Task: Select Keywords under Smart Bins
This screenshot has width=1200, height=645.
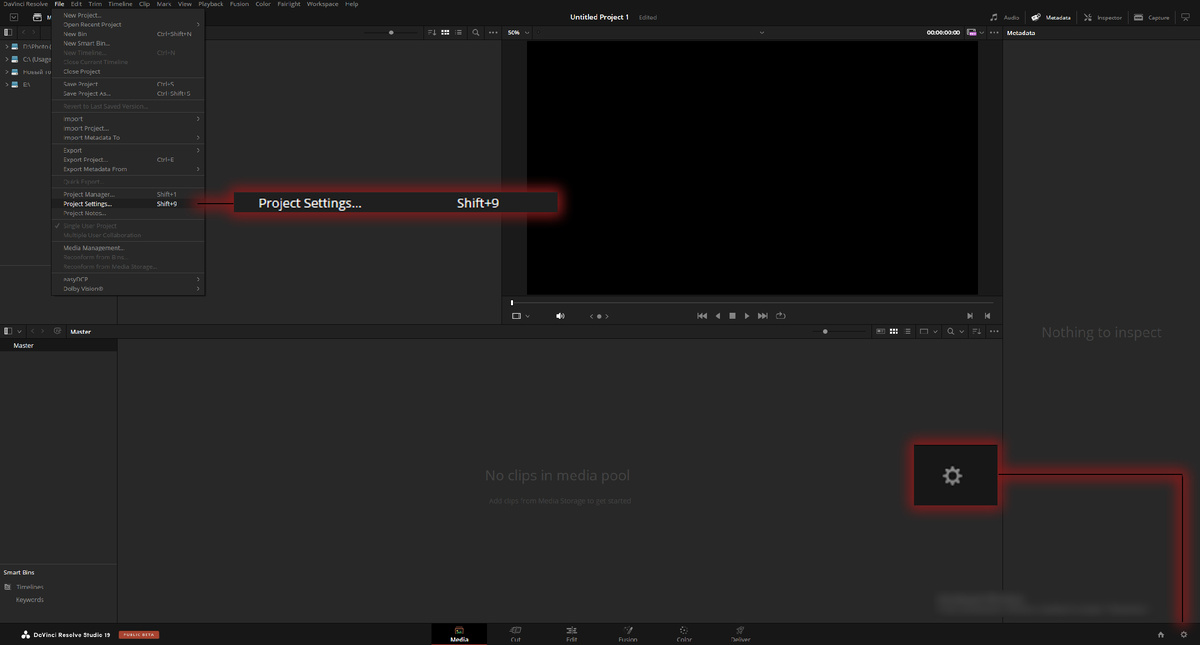Action: 30,600
